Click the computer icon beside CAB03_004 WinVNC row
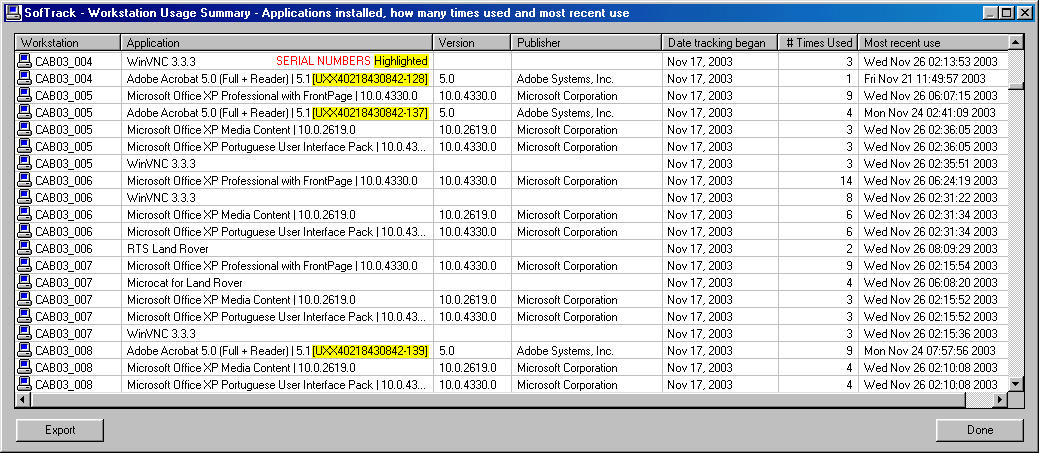Screen dimensions: 1039x453 [25, 61]
